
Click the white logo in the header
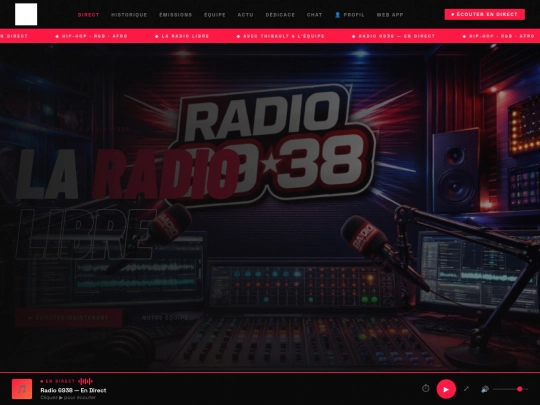[26, 14]
